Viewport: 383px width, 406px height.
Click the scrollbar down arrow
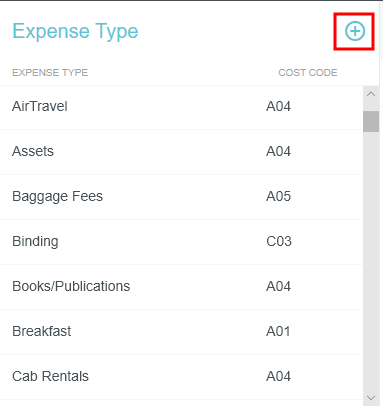point(371,398)
